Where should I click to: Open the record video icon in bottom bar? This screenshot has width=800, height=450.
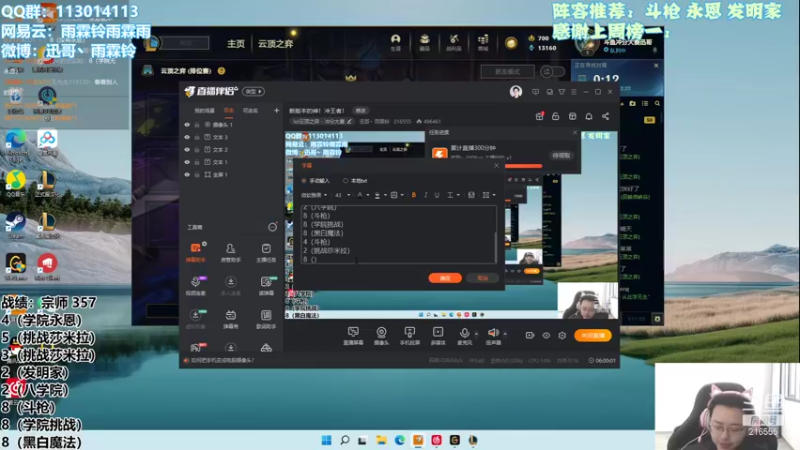(530, 335)
